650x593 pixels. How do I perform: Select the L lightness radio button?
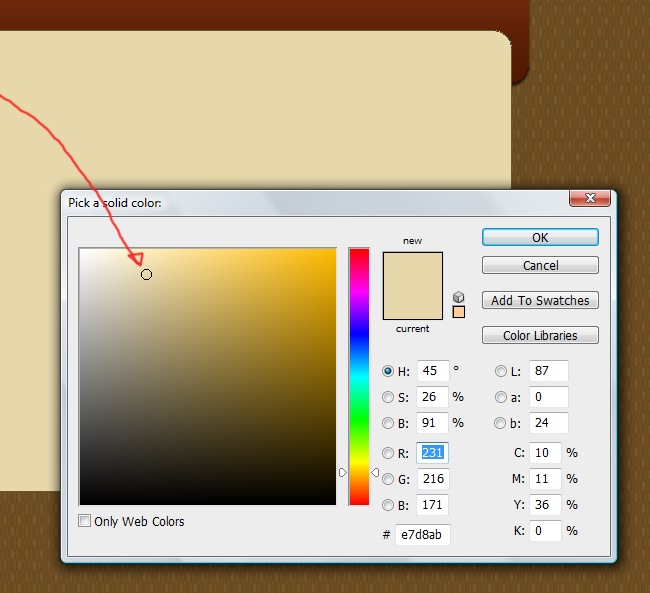[x=501, y=371]
